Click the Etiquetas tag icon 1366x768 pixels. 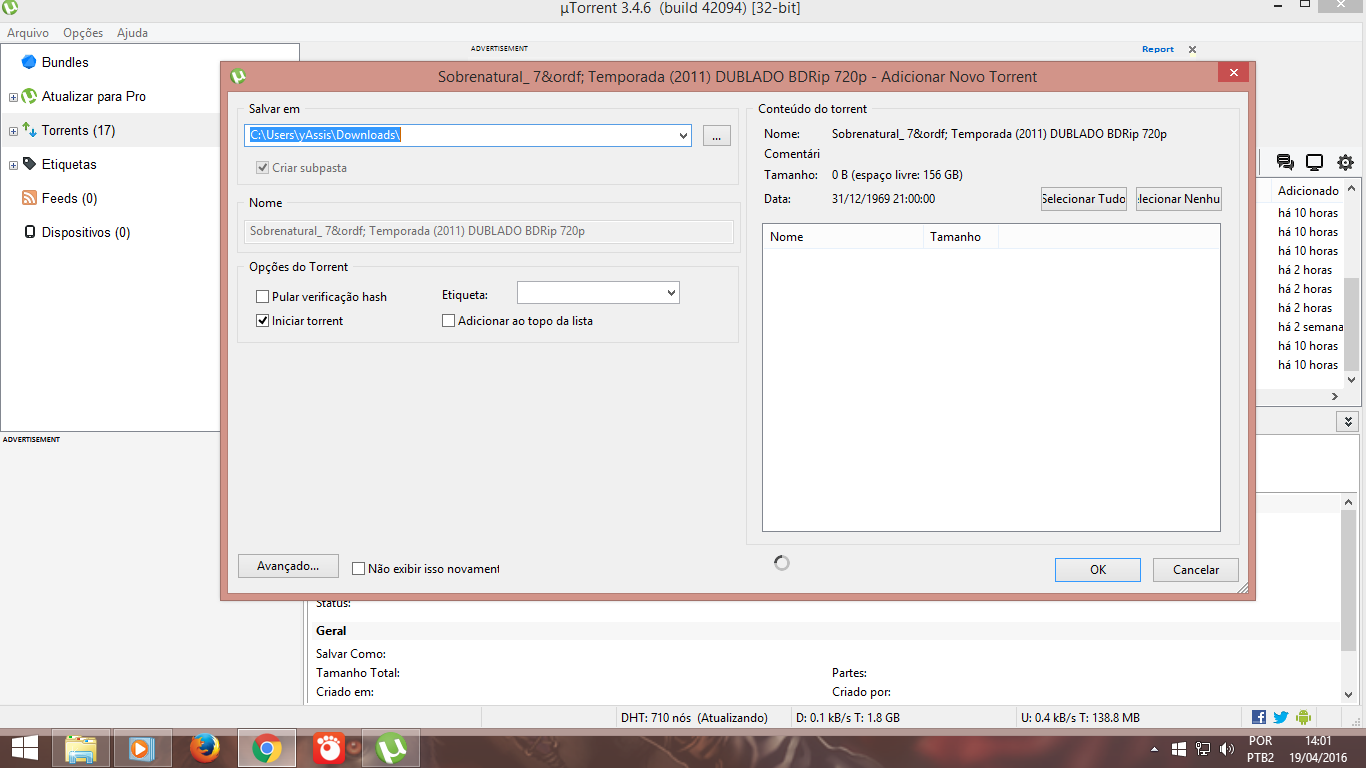29,164
